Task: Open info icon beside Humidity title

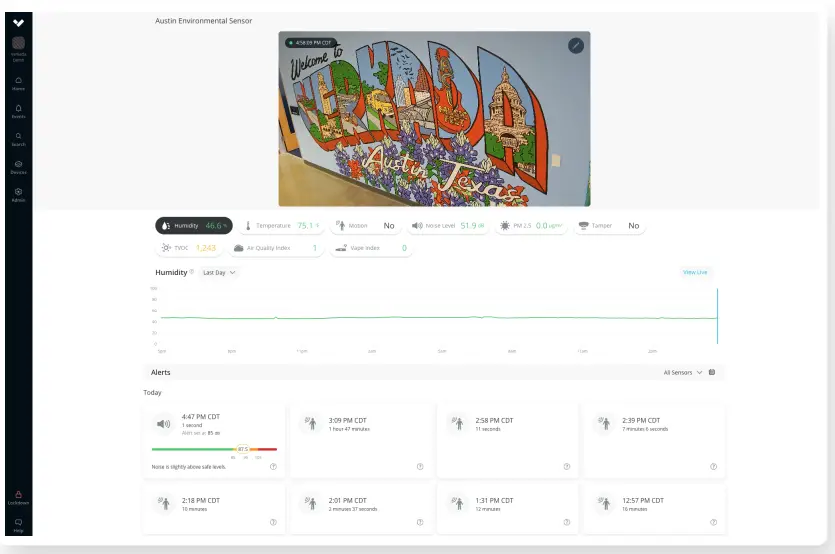Action: (x=192, y=272)
